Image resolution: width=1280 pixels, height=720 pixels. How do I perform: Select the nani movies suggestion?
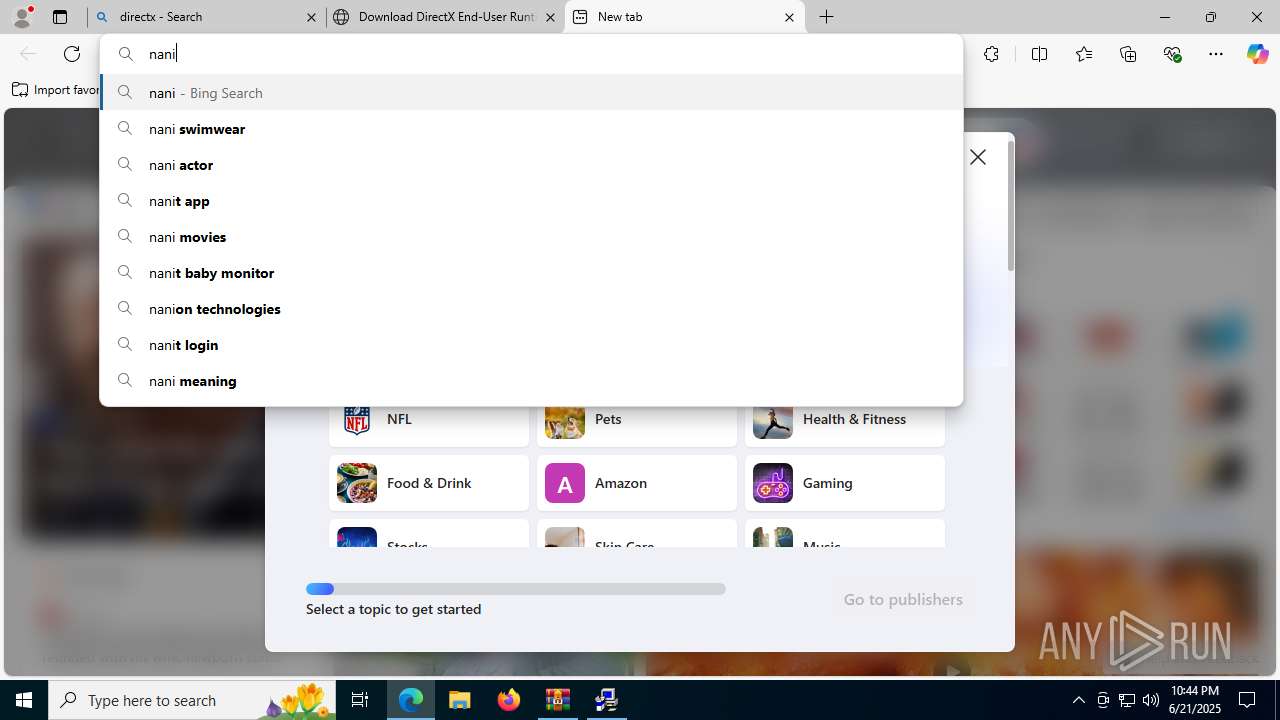[x=531, y=236]
